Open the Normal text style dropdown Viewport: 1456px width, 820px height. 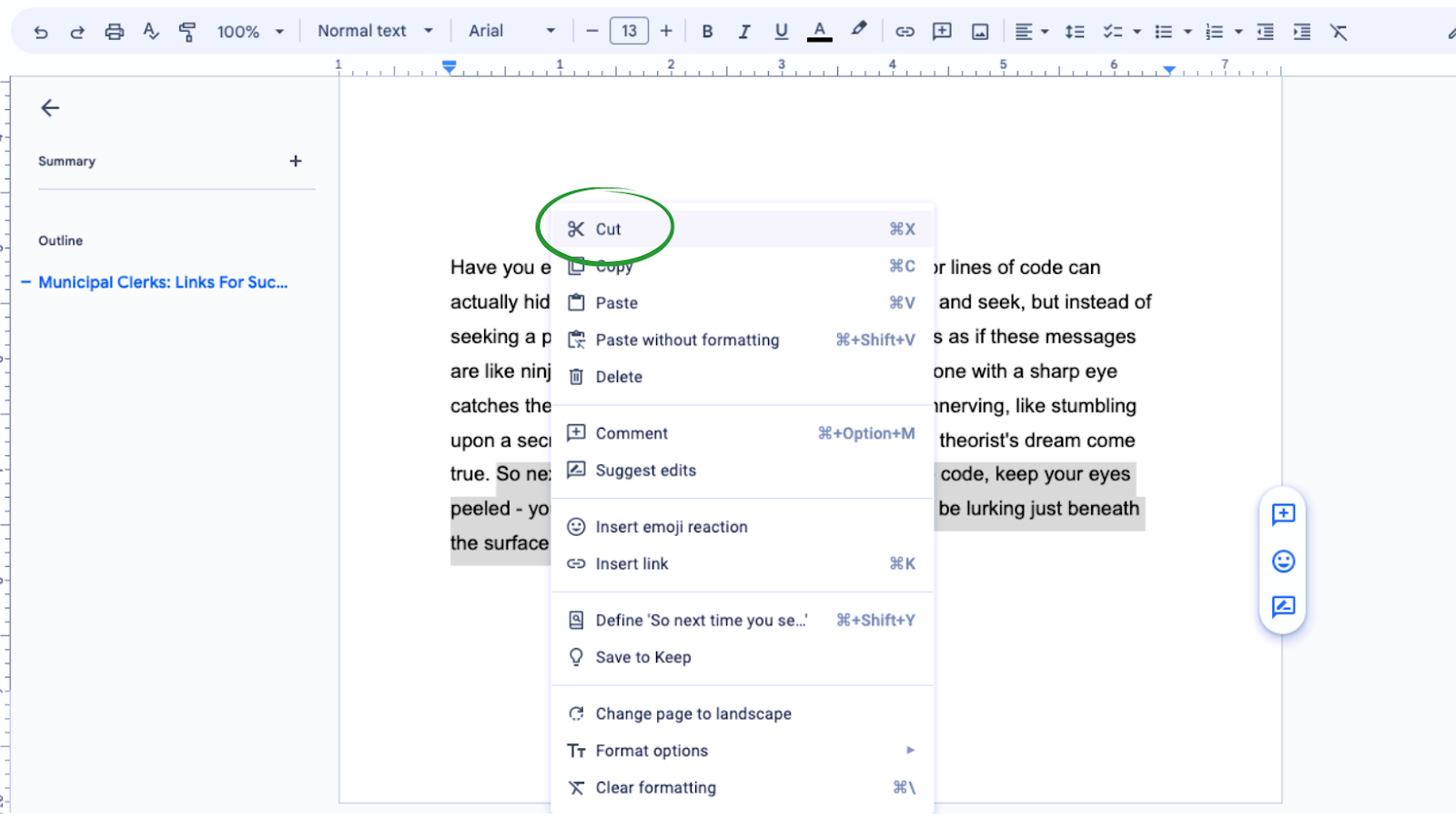click(375, 31)
